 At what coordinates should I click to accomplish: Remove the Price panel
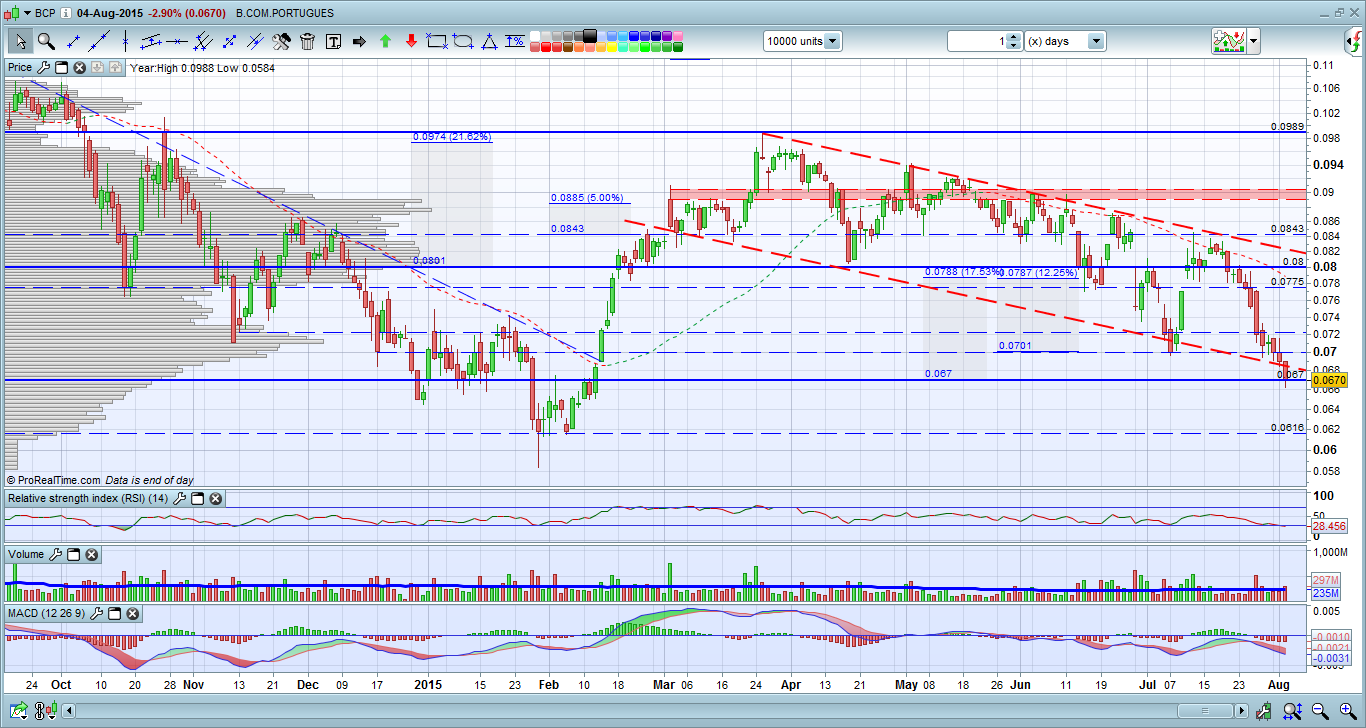coord(78,68)
